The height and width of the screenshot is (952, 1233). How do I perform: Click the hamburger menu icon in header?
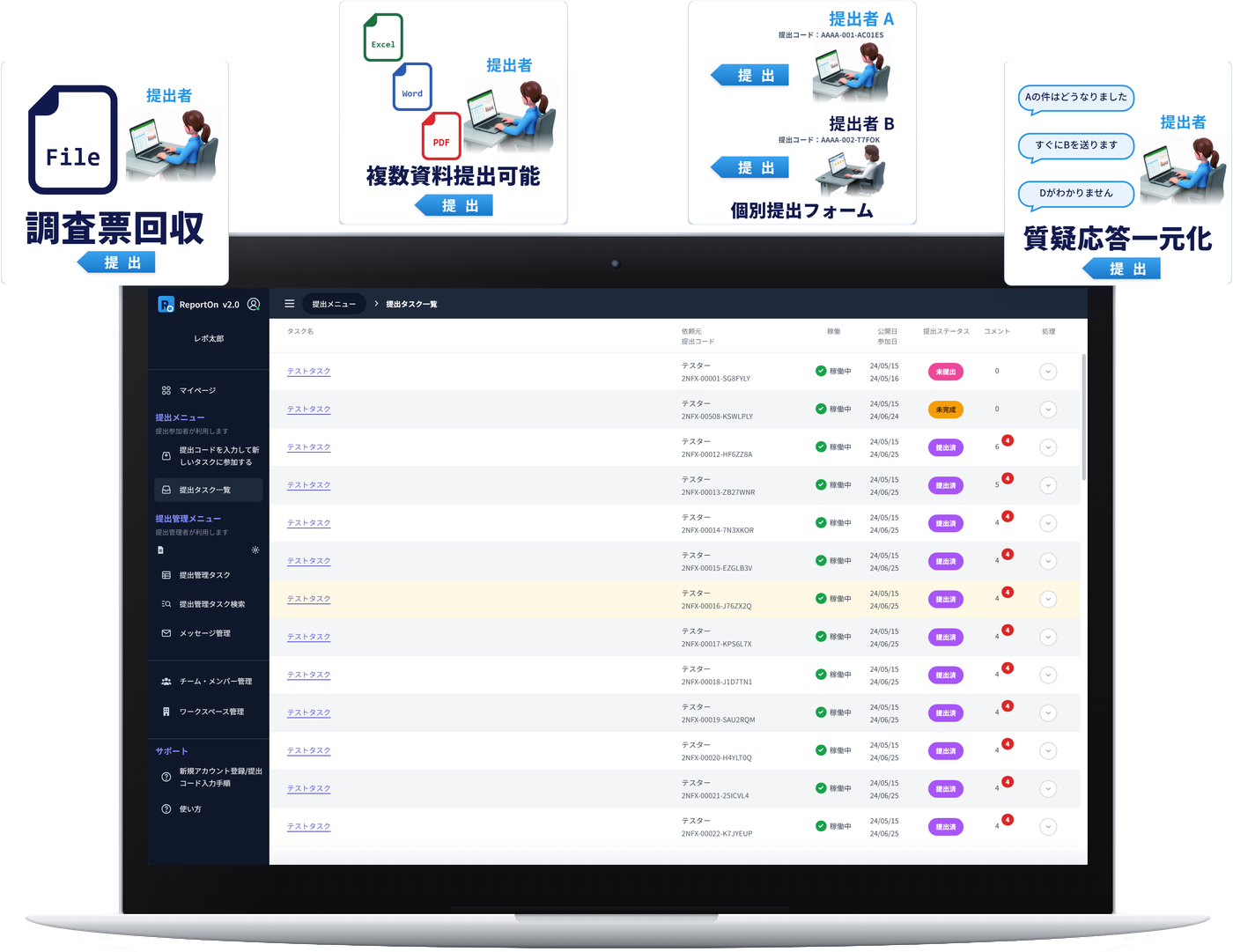click(289, 304)
